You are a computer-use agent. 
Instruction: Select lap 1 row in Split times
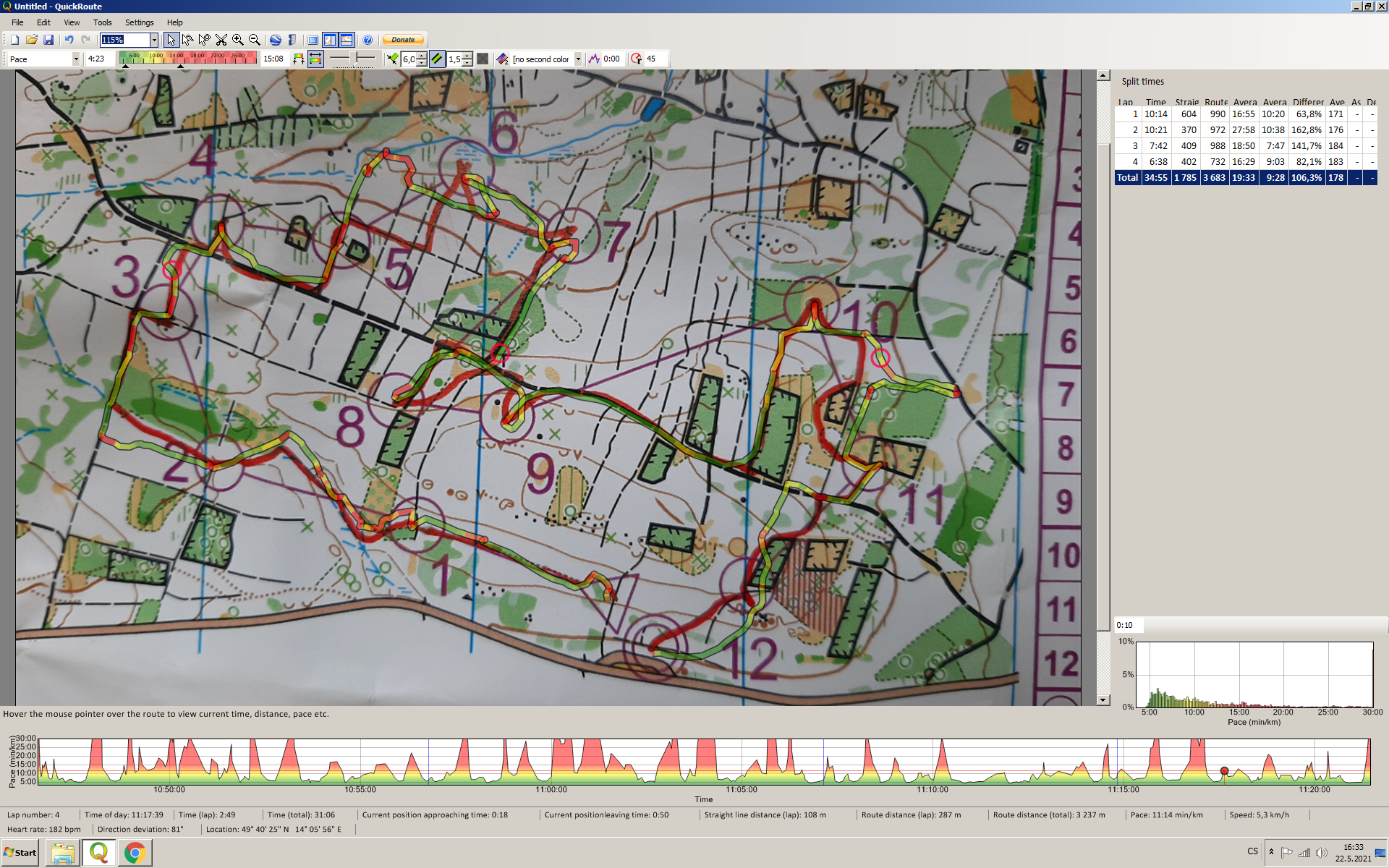(1245, 114)
